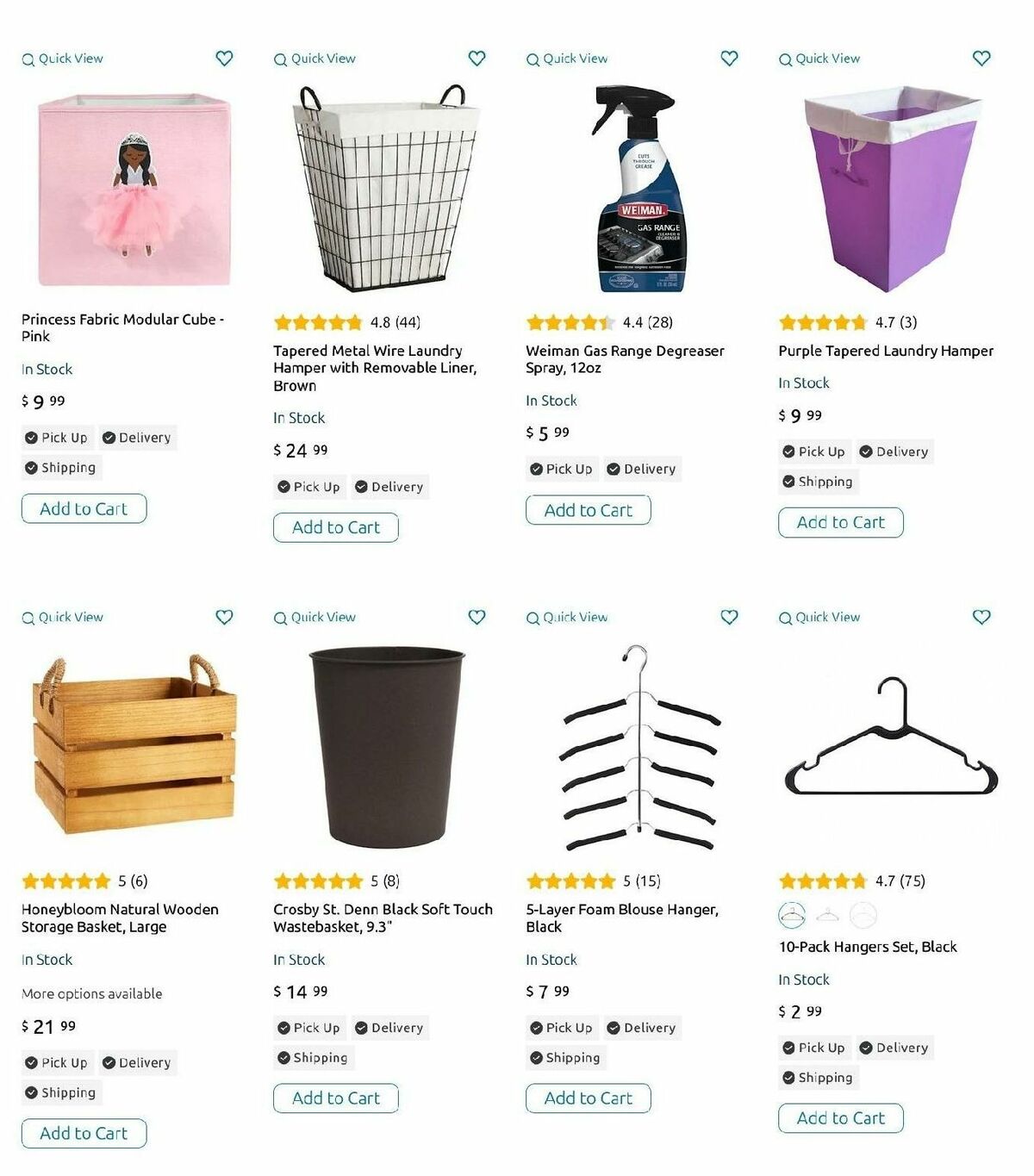The width and height of the screenshot is (1034, 1176).
Task: Click heart icon for Crosby St. Wastebasket
Action: pyautogui.click(x=477, y=617)
